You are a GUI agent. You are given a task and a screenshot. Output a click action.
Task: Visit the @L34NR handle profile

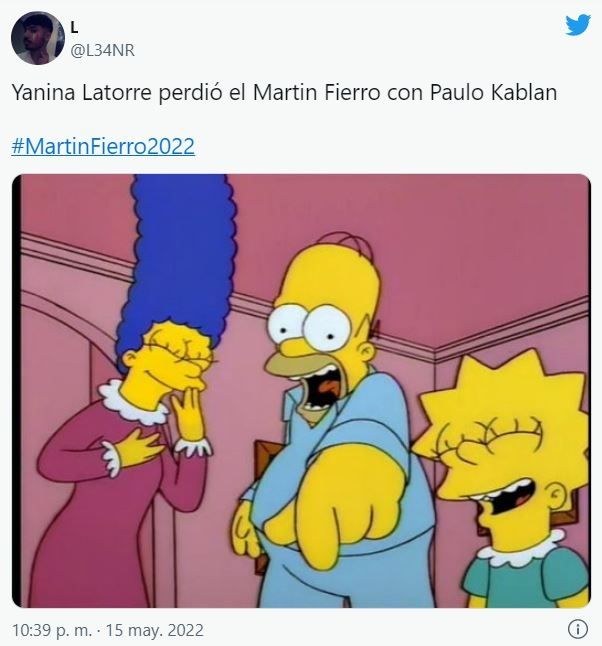(x=102, y=50)
